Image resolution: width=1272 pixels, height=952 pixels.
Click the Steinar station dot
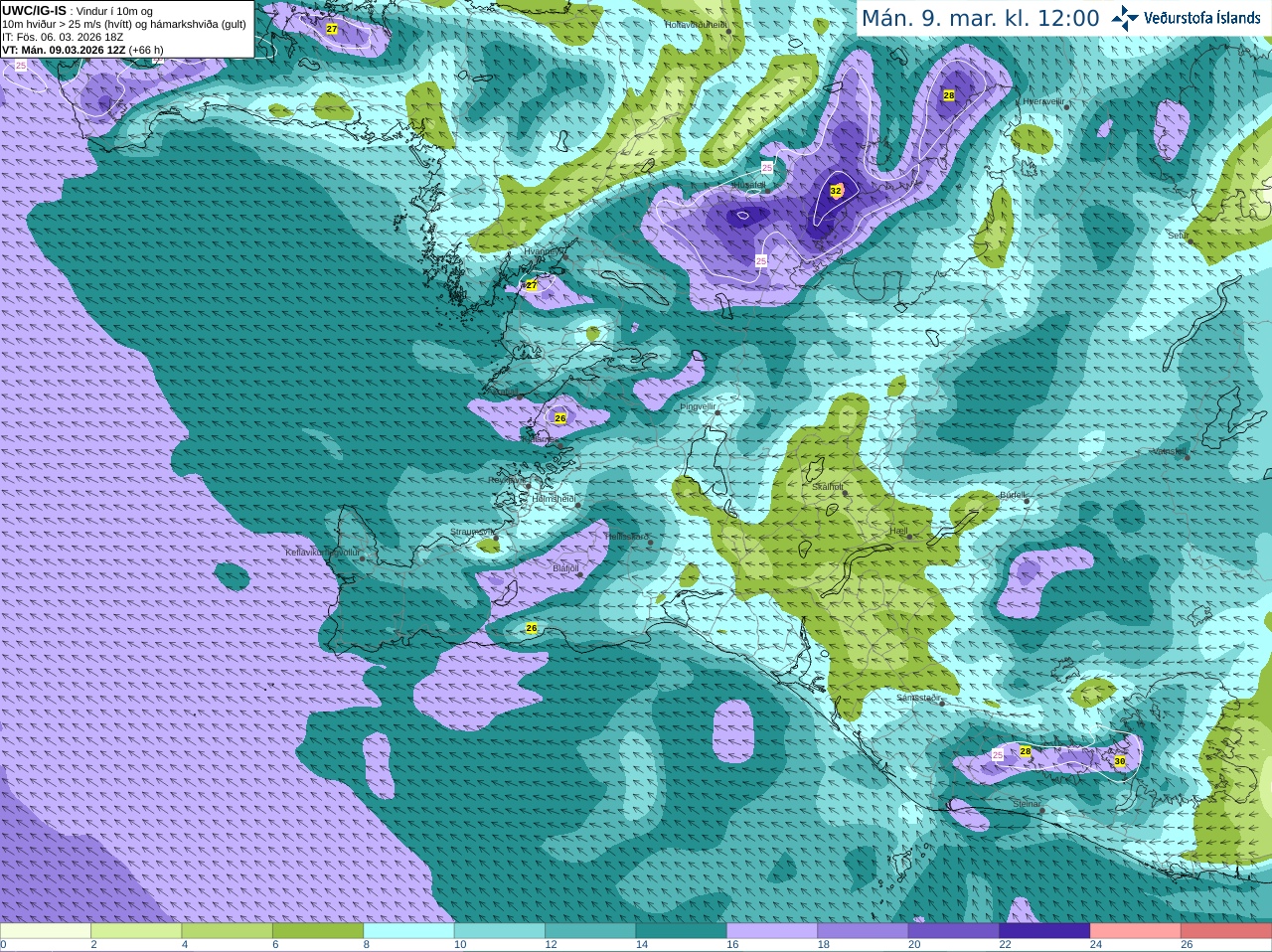1042,811
